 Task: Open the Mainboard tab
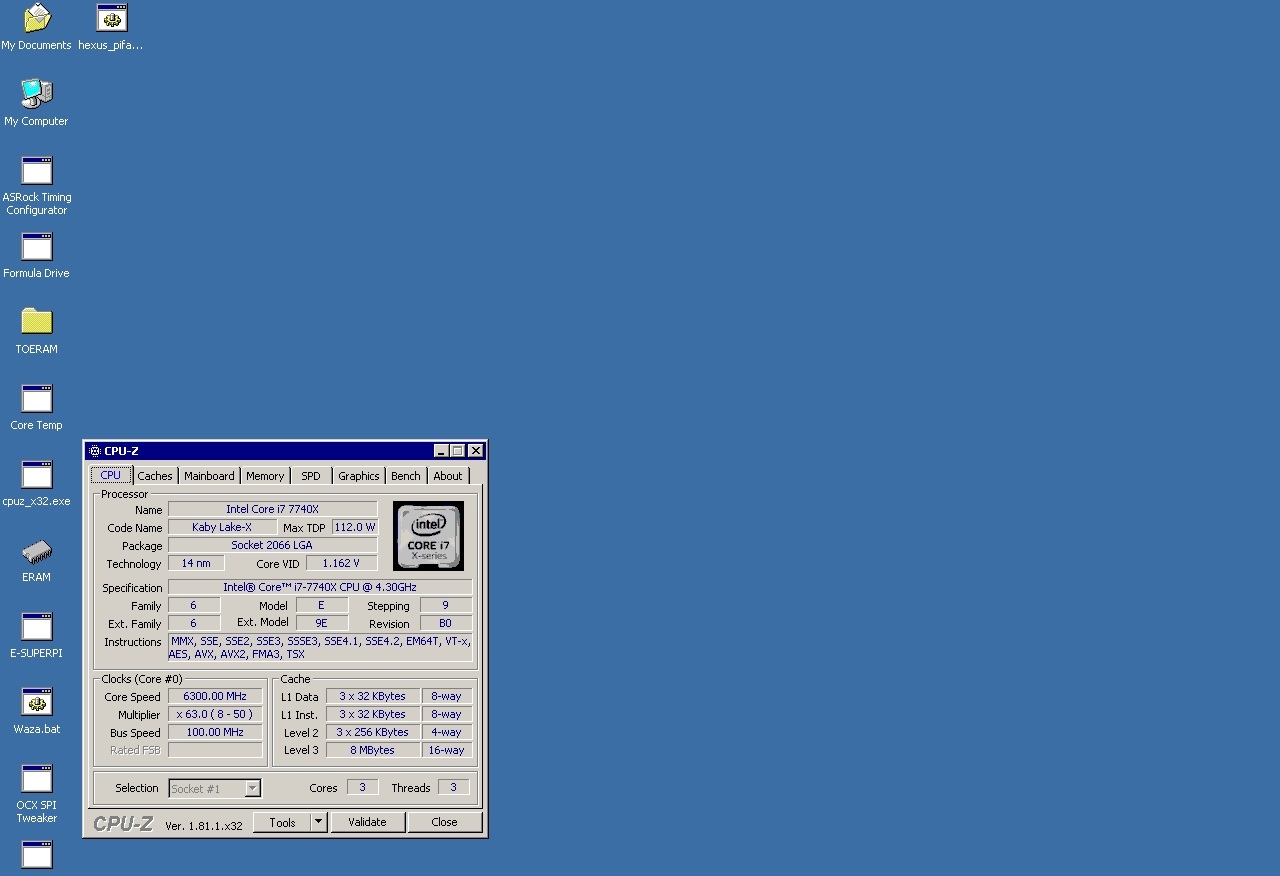point(209,476)
